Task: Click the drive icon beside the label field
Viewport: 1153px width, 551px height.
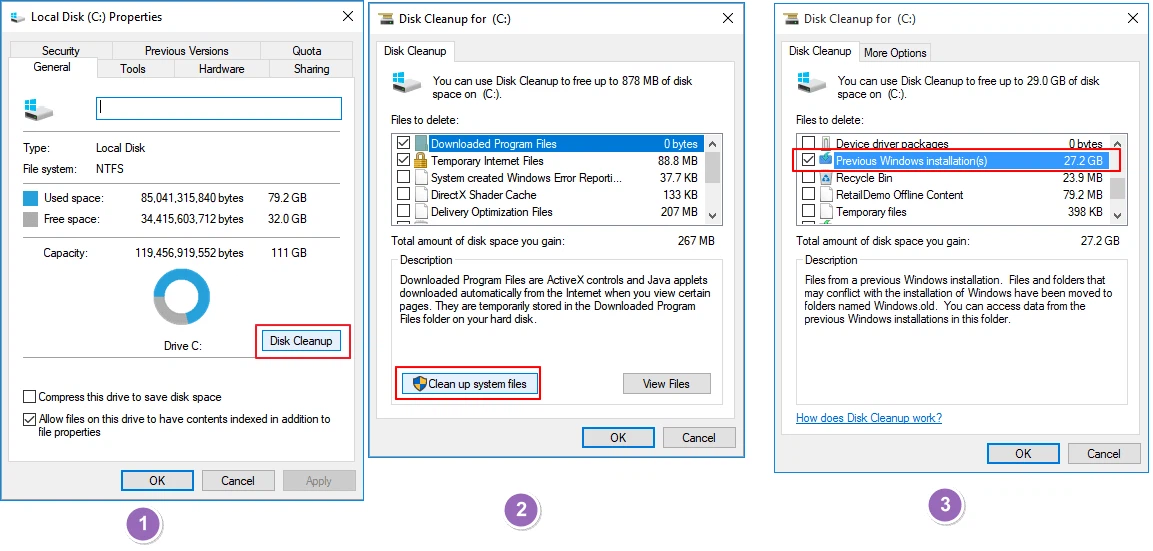Action: [38, 110]
